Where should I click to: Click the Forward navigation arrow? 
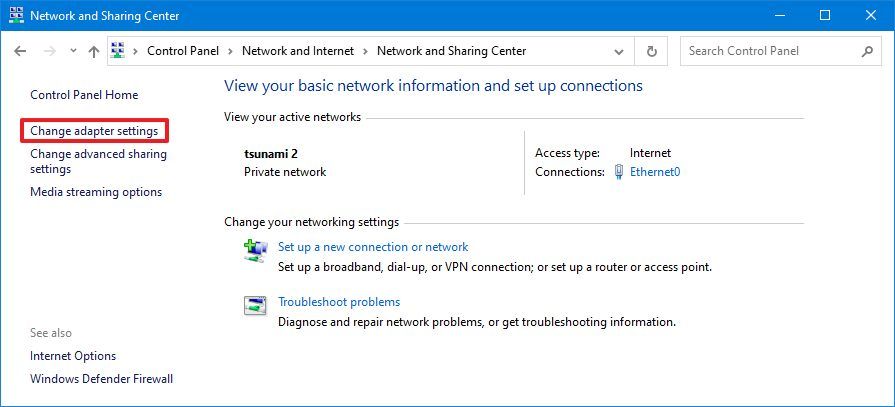[50, 51]
